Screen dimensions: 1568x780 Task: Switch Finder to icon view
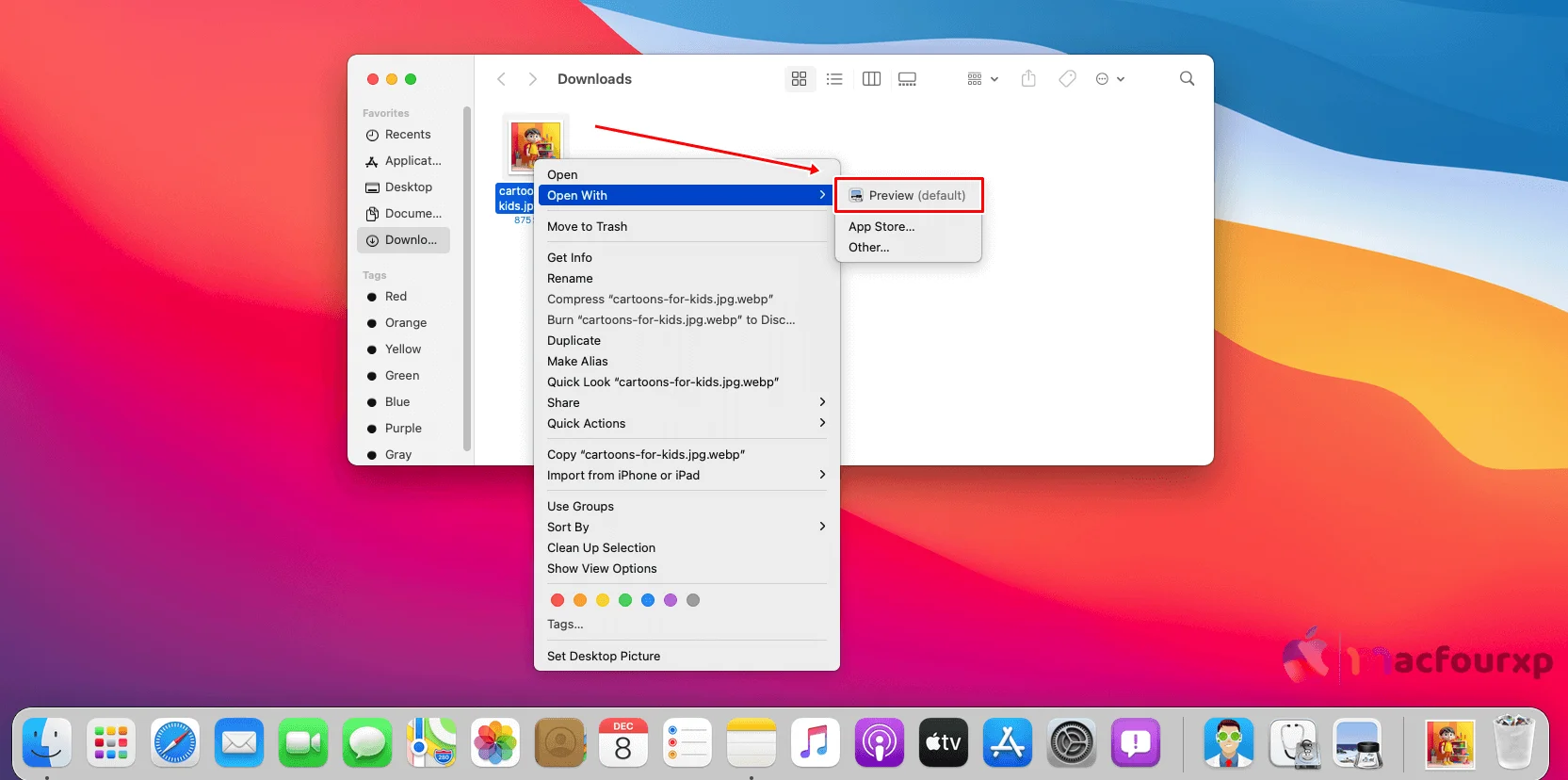pyautogui.click(x=799, y=79)
